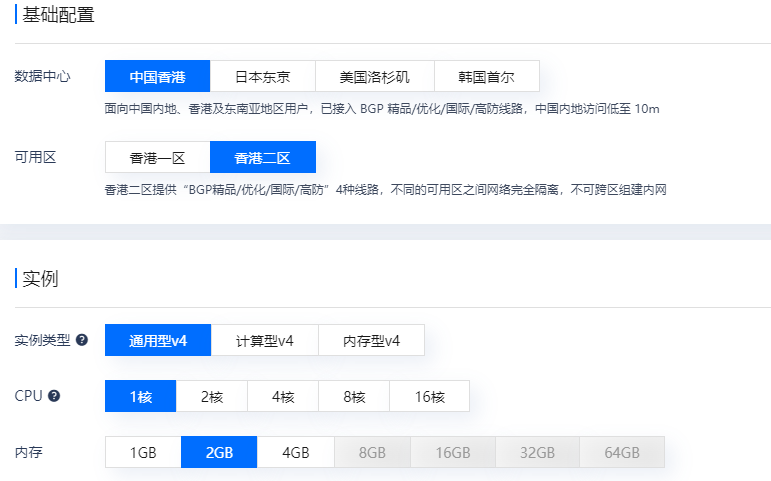Click the 基础配置 section heading
Image resolution: width=771 pixels, height=481 pixels.
[58, 15]
